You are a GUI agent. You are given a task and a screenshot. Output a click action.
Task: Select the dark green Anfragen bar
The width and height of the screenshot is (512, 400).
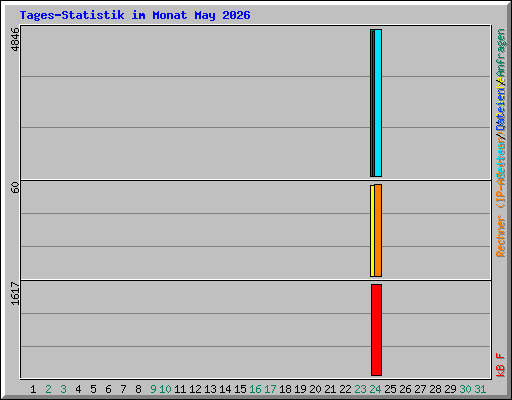372,103
